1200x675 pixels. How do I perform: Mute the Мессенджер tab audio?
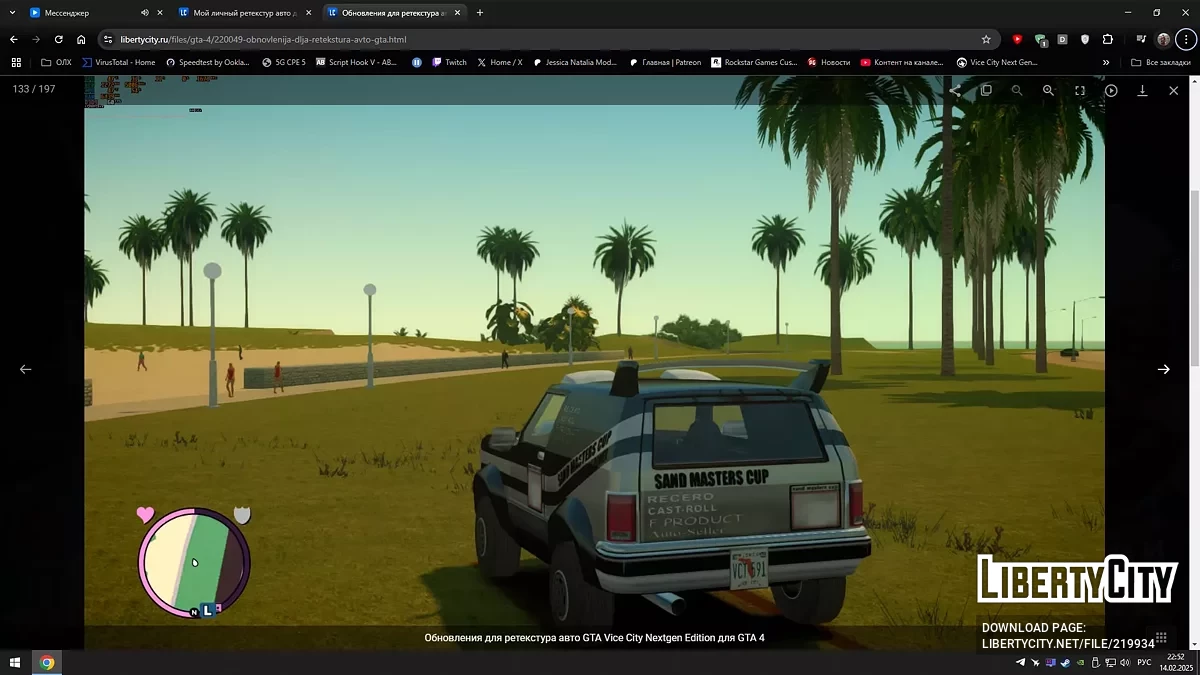tap(145, 13)
